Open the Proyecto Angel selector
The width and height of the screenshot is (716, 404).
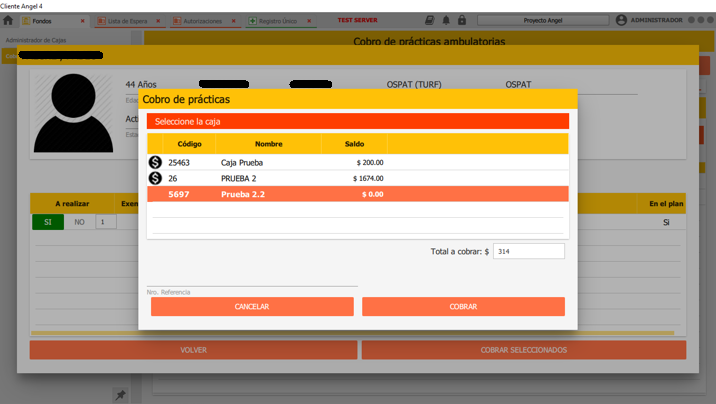coord(541,20)
